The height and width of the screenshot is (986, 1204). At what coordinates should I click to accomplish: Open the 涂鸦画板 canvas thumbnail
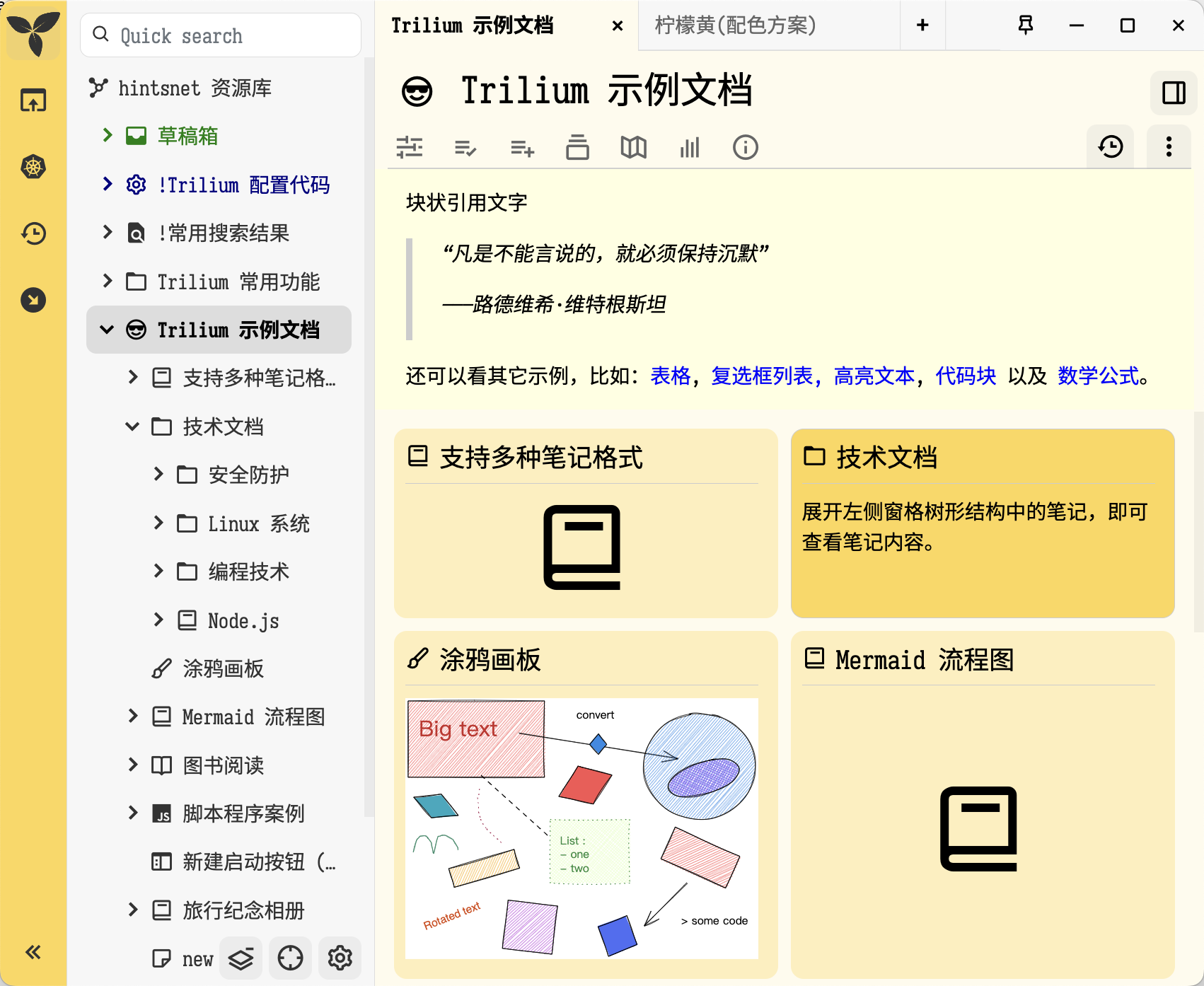[581, 828]
